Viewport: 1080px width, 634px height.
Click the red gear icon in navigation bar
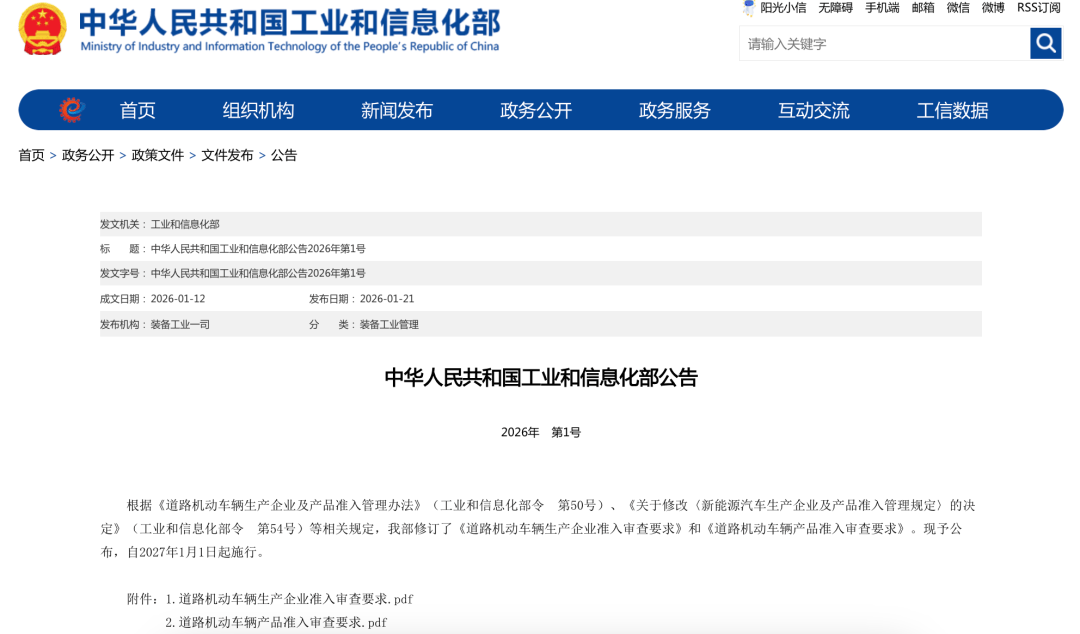point(71,110)
